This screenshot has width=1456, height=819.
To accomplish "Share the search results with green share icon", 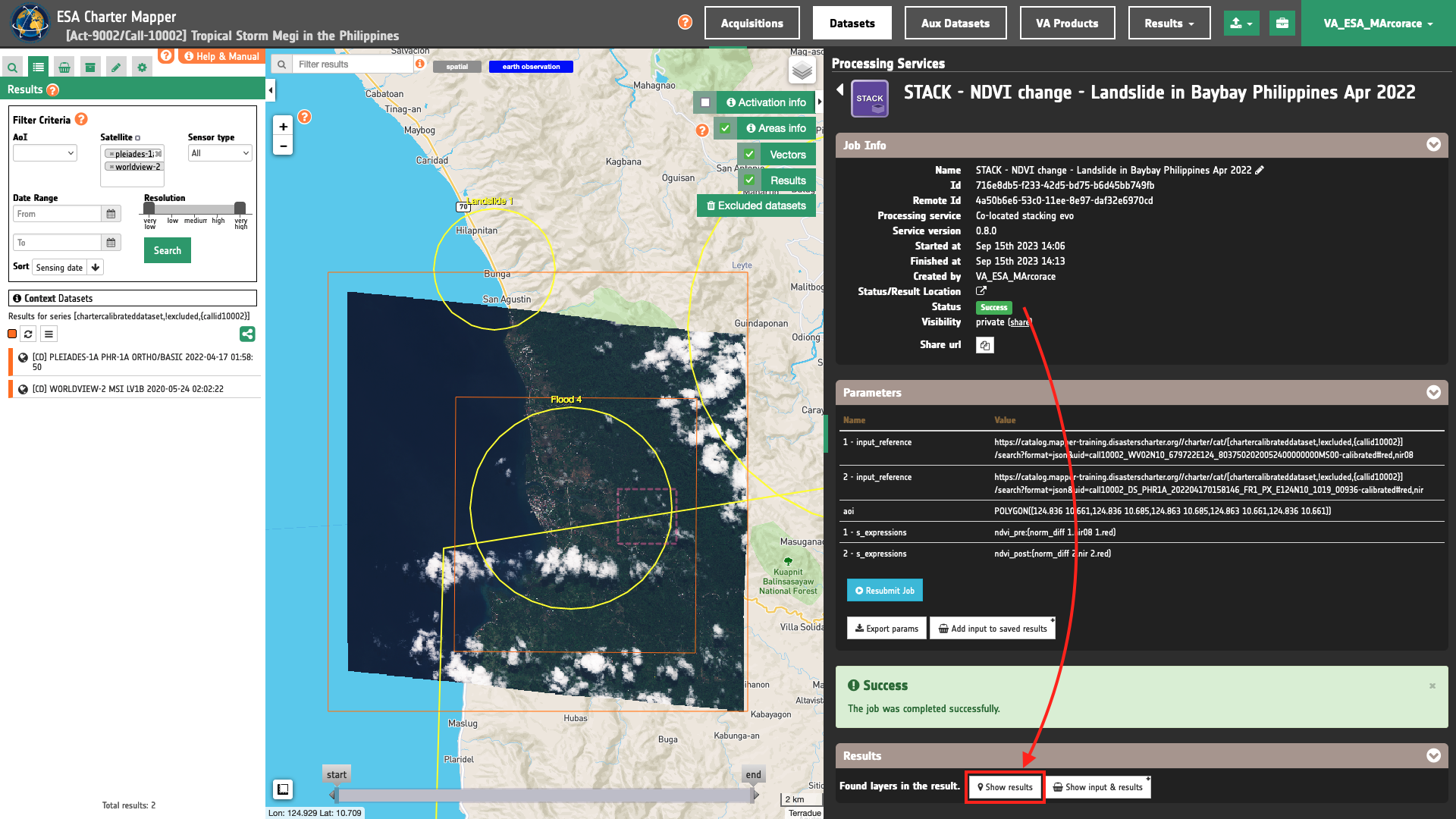I will coord(247,334).
